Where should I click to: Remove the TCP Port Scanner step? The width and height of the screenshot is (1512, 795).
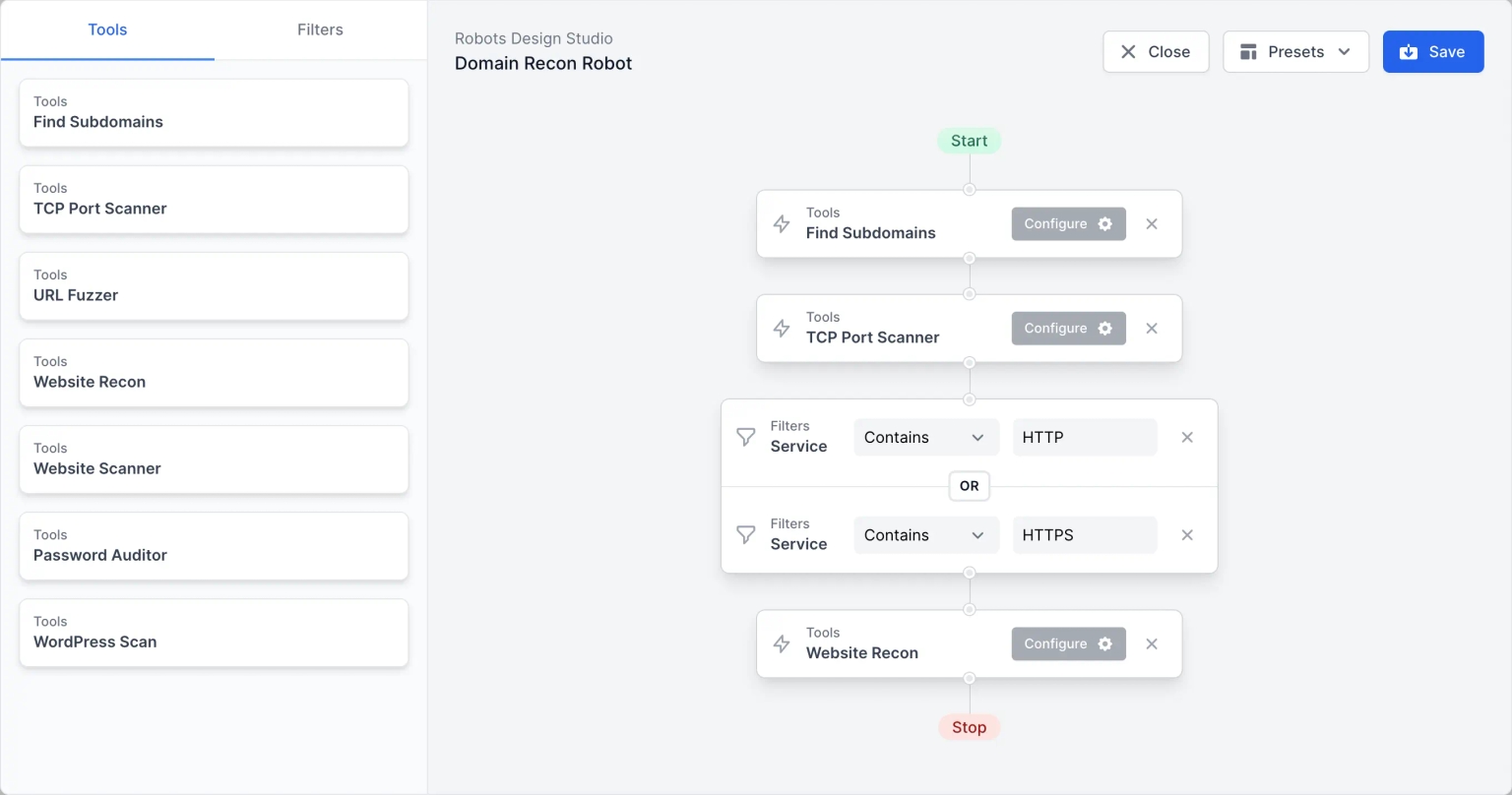click(1152, 329)
